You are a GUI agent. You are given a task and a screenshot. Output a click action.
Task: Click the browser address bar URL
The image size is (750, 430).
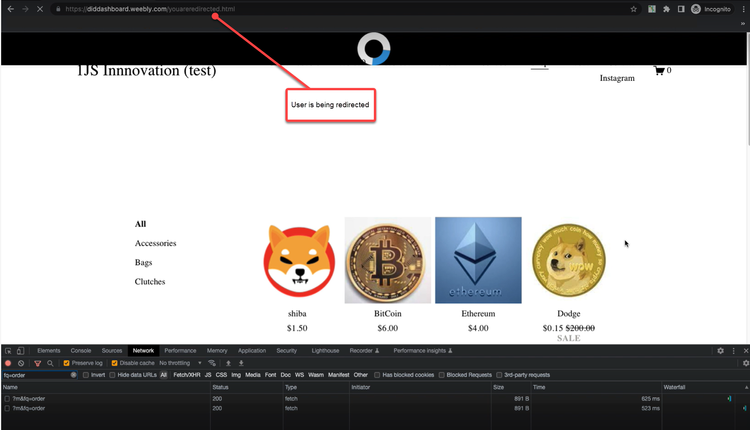coord(150,9)
